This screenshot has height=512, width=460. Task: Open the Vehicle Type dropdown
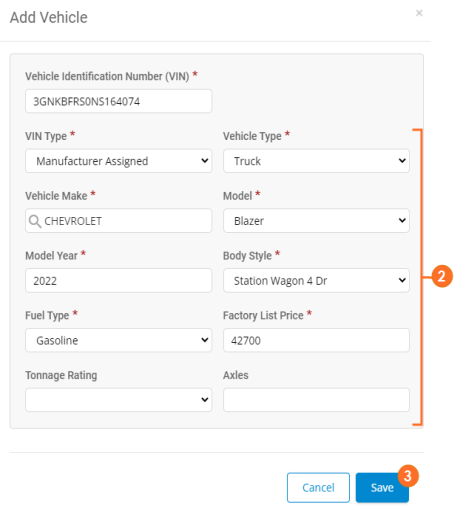(316, 161)
